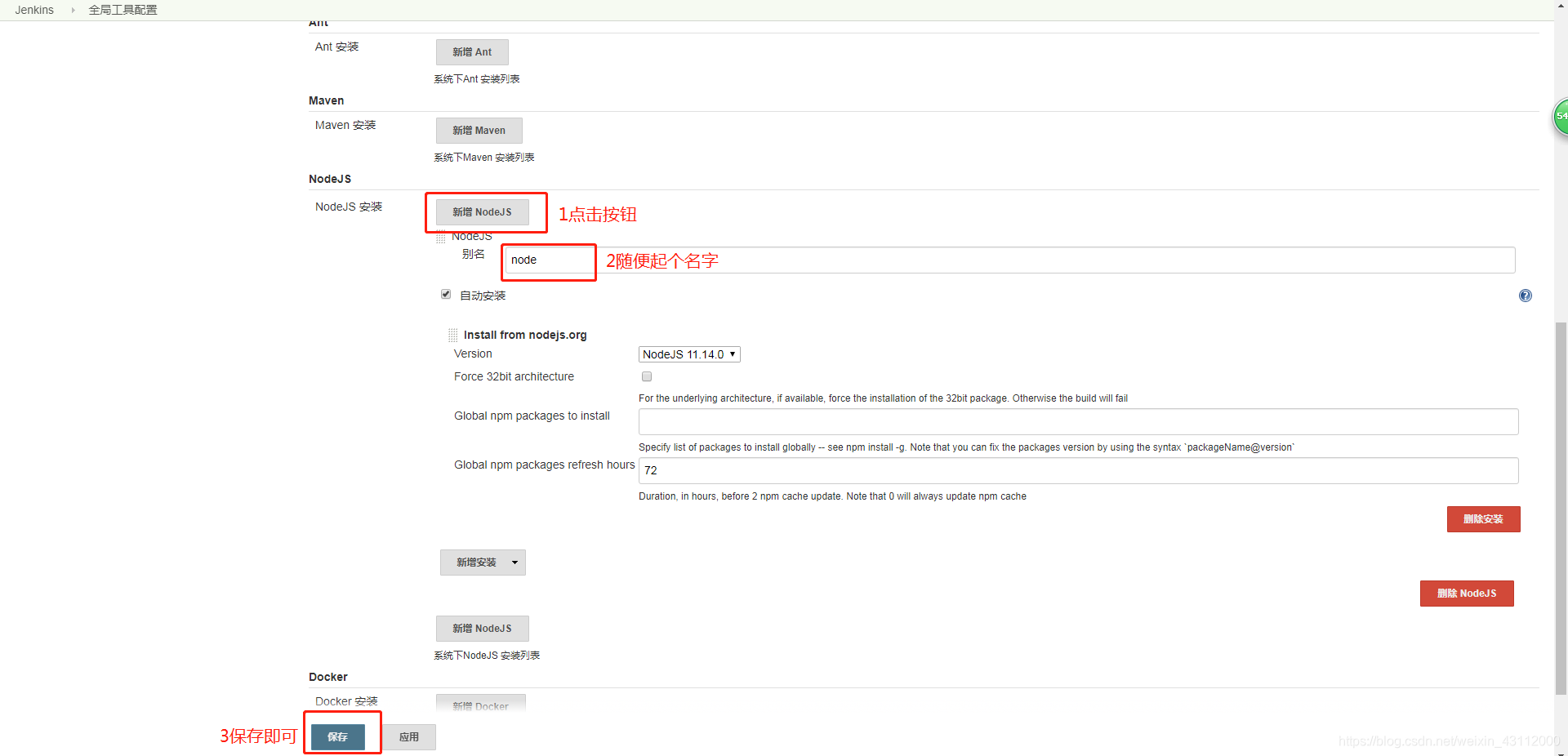
Task: Click the Ant 安装 label
Action: [337, 47]
